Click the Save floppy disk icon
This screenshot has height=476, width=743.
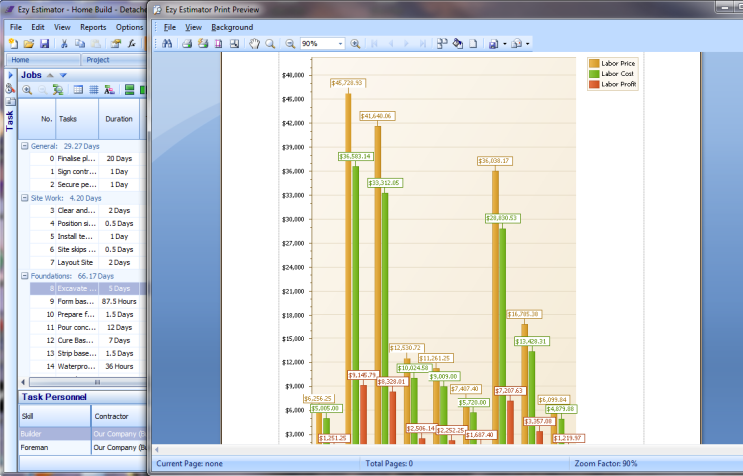pos(43,44)
